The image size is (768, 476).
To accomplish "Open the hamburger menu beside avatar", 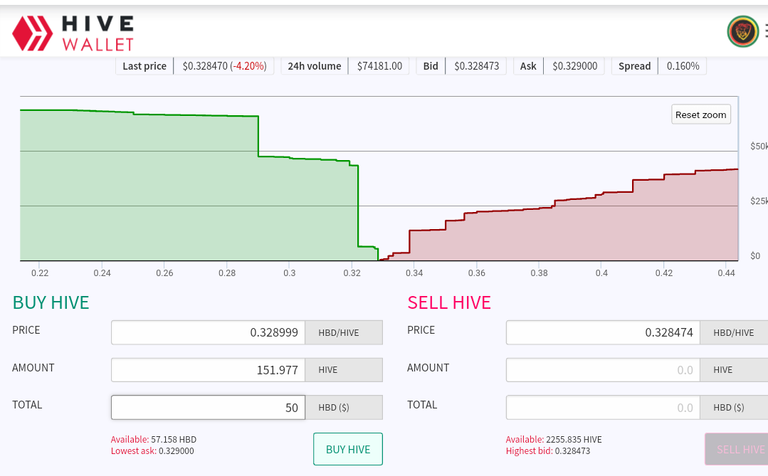I will click(766, 31).
